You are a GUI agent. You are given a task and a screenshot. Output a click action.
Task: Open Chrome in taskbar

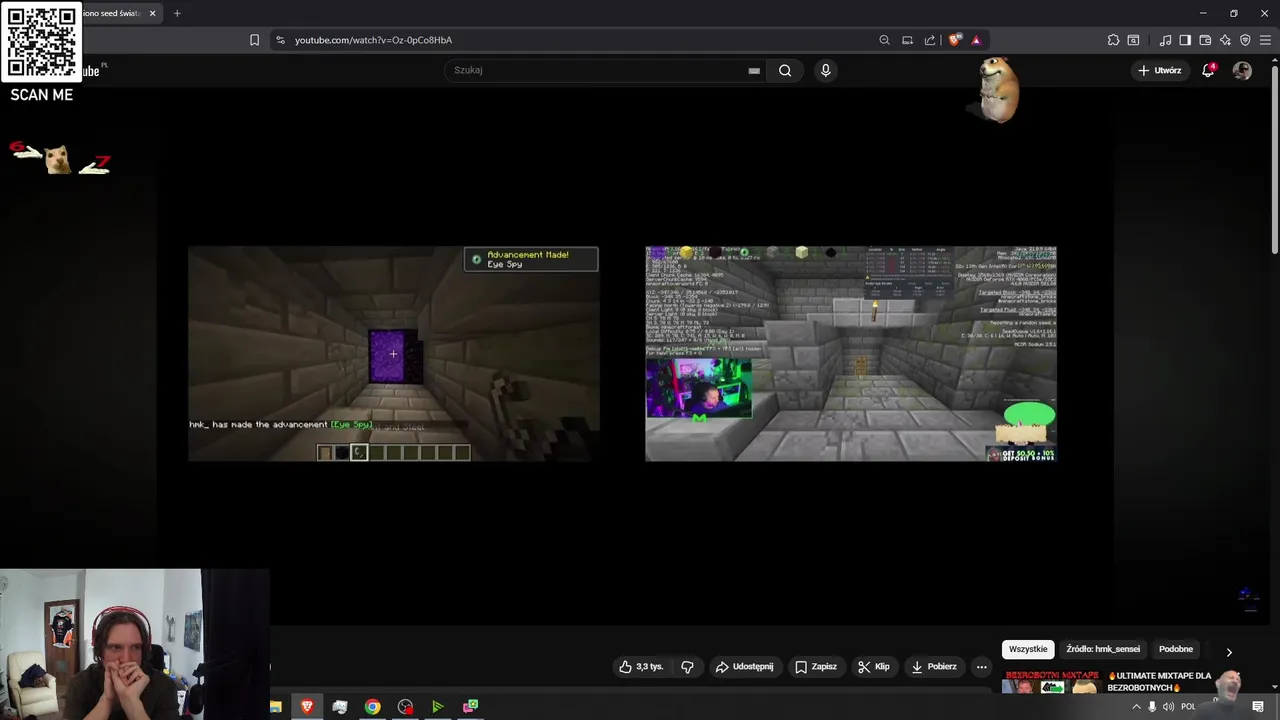coord(372,707)
